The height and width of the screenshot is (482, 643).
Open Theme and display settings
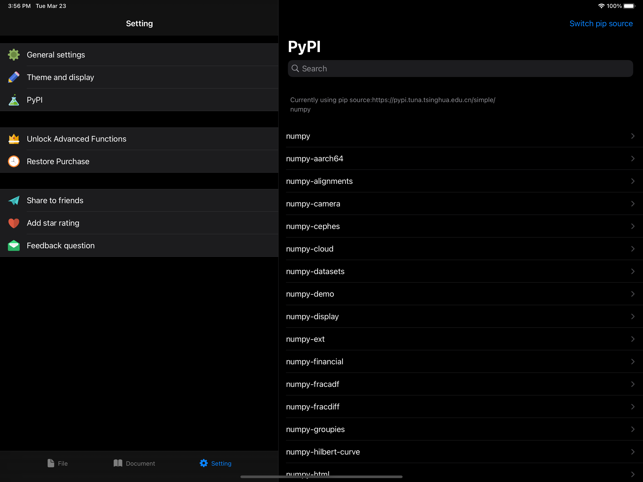(139, 77)
